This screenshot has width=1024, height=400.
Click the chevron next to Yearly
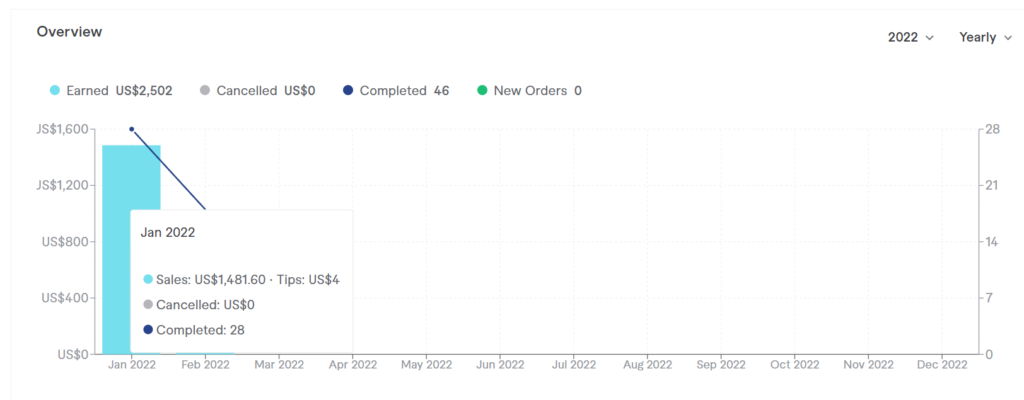(1007, 38)
